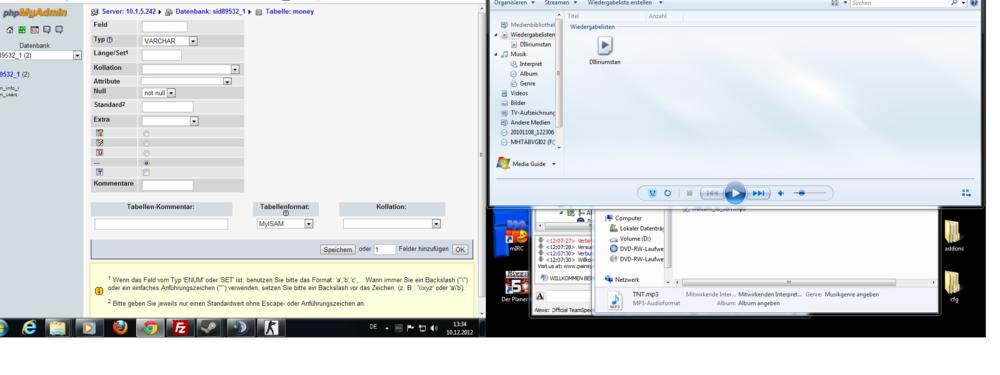Image resolution: width=1000 pixels, height=375 pixels.
Task: Skip to next track in Media Player
Action: (x=758, y=193)
